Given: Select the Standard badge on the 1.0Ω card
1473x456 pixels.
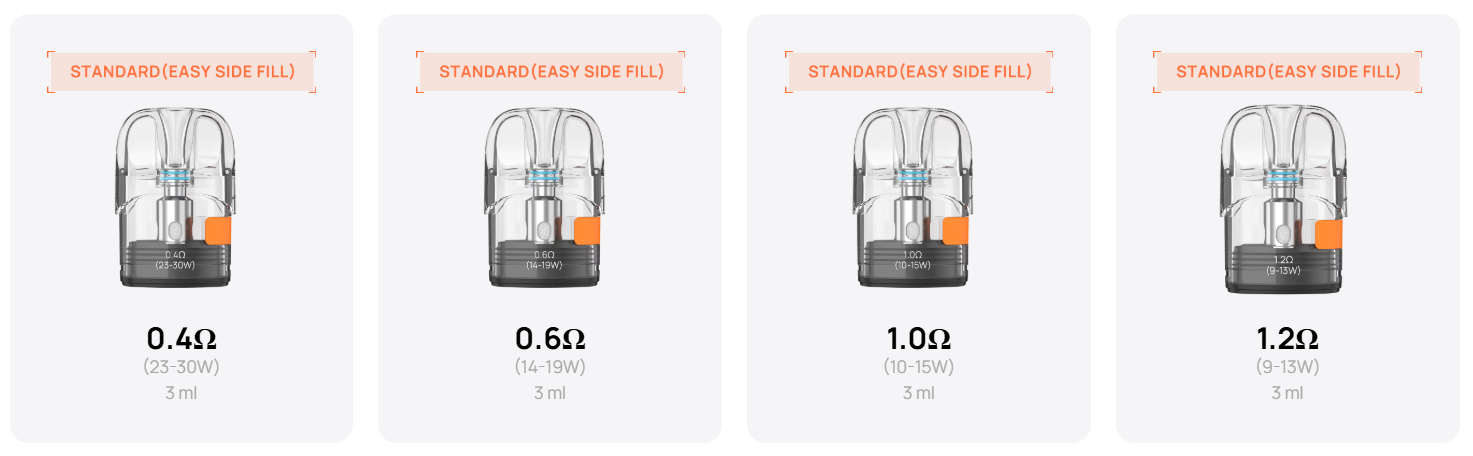Looking at the screenshot, I should [919, 72].
